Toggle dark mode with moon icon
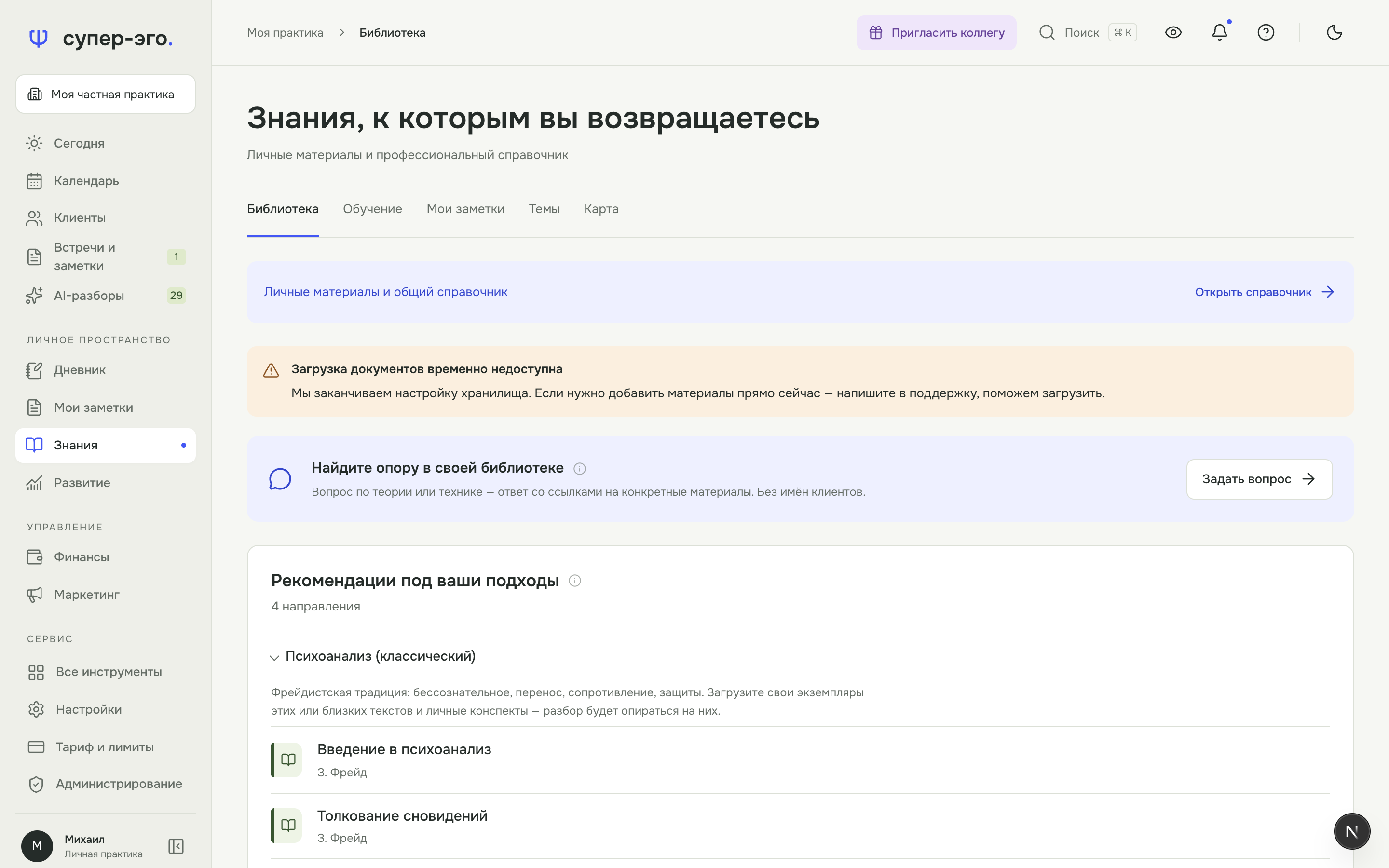The width and height of the screenshot is (1389, 868). coord(1335,33)
